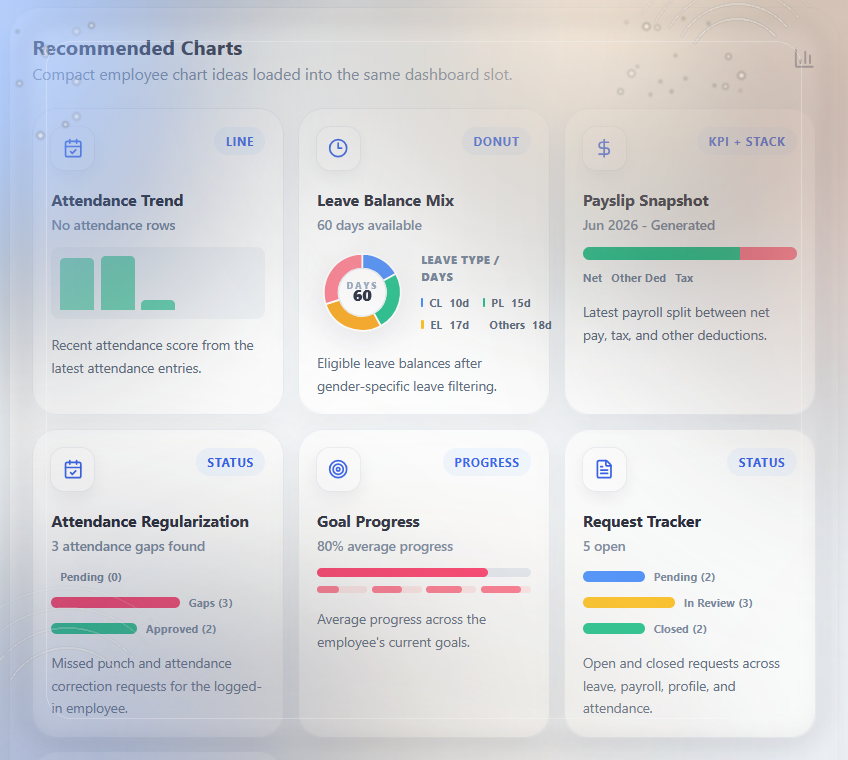Click the yellow In Review (3) bar
Viewport: 848px width, 760px height.
tap(629, 603)
